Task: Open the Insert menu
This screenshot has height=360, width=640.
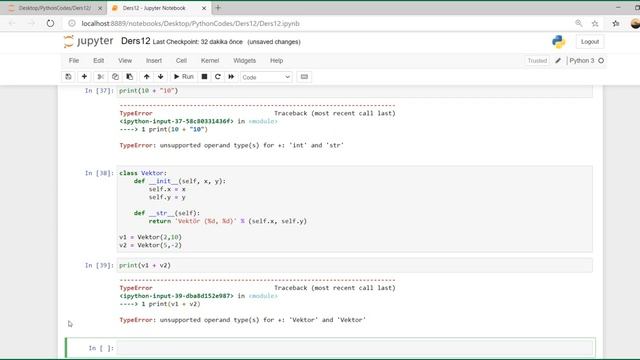Action: pos(154,60)
